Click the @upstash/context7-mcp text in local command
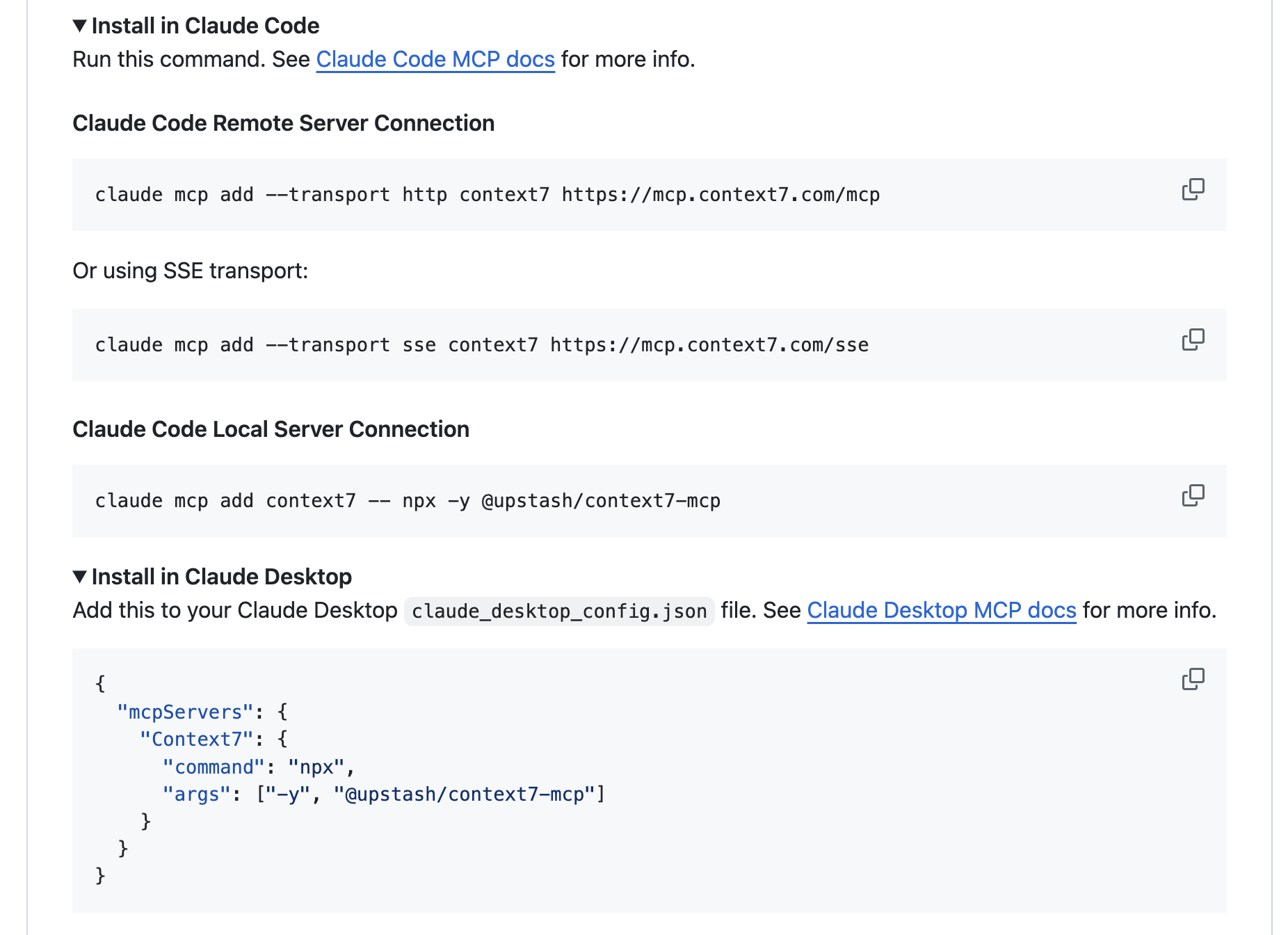 [x=601, y=501]
